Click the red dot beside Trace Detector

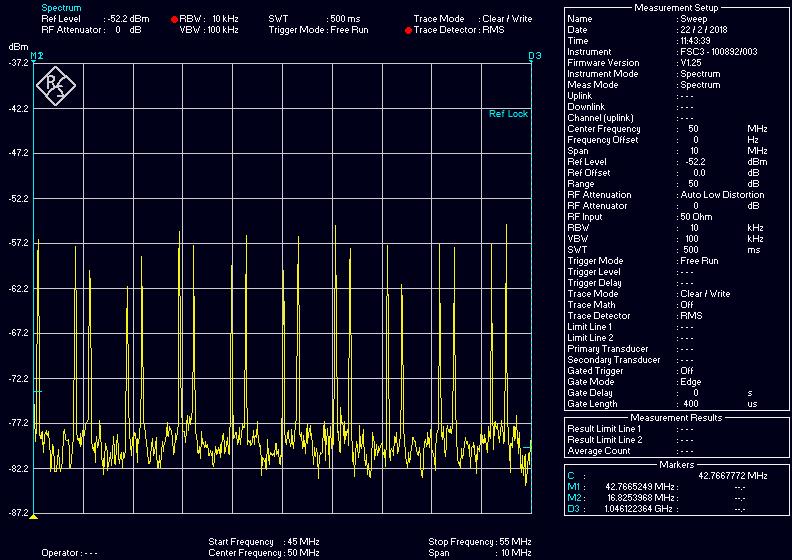click(408, 31)
